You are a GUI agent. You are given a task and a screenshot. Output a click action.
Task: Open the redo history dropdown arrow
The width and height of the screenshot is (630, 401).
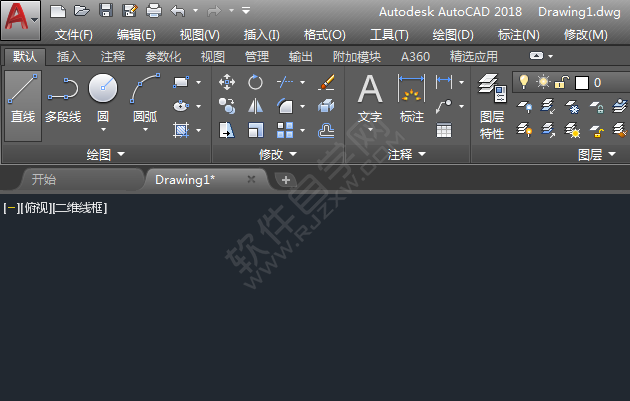coord(232,11)
